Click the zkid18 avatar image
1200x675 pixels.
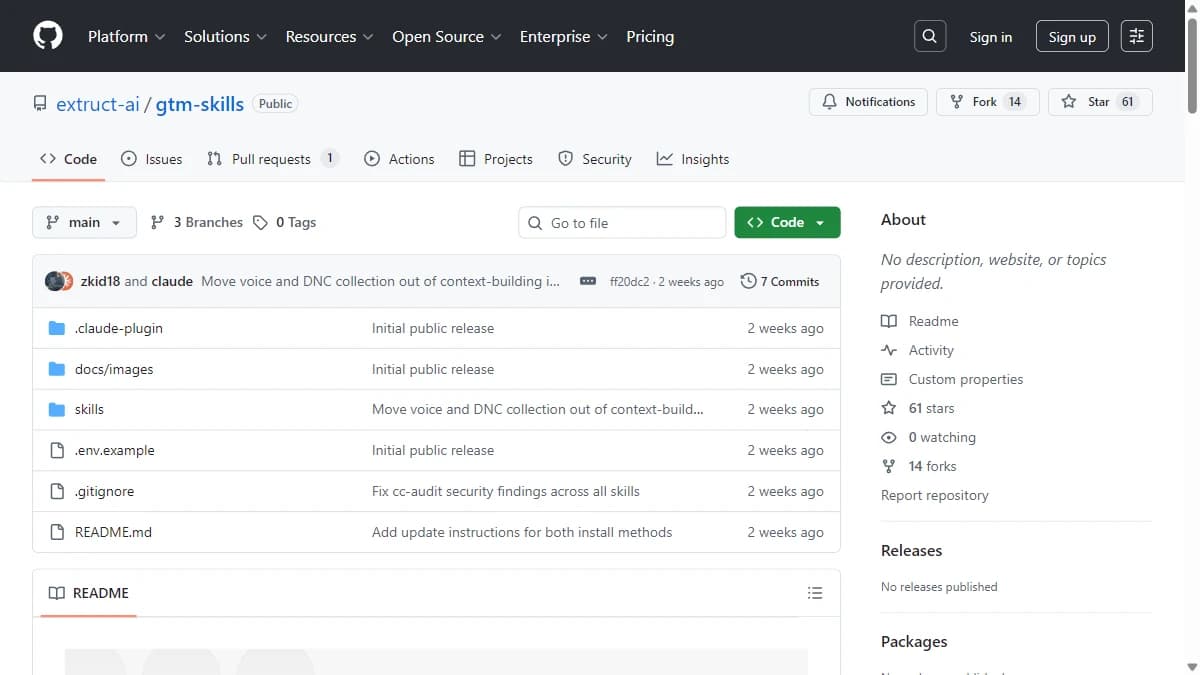54,281
